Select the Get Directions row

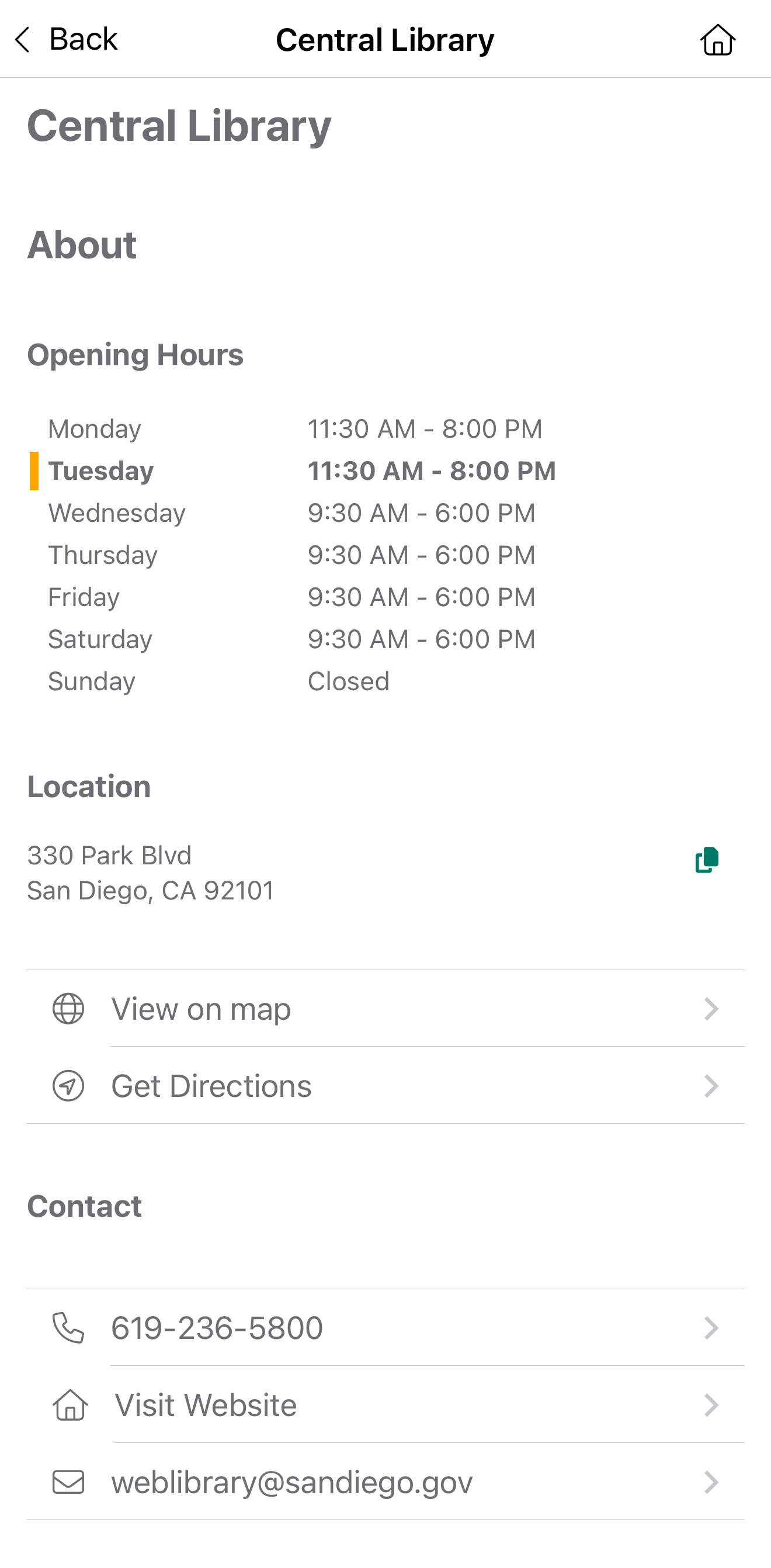pyautogui.click(x=386, y=1086)
